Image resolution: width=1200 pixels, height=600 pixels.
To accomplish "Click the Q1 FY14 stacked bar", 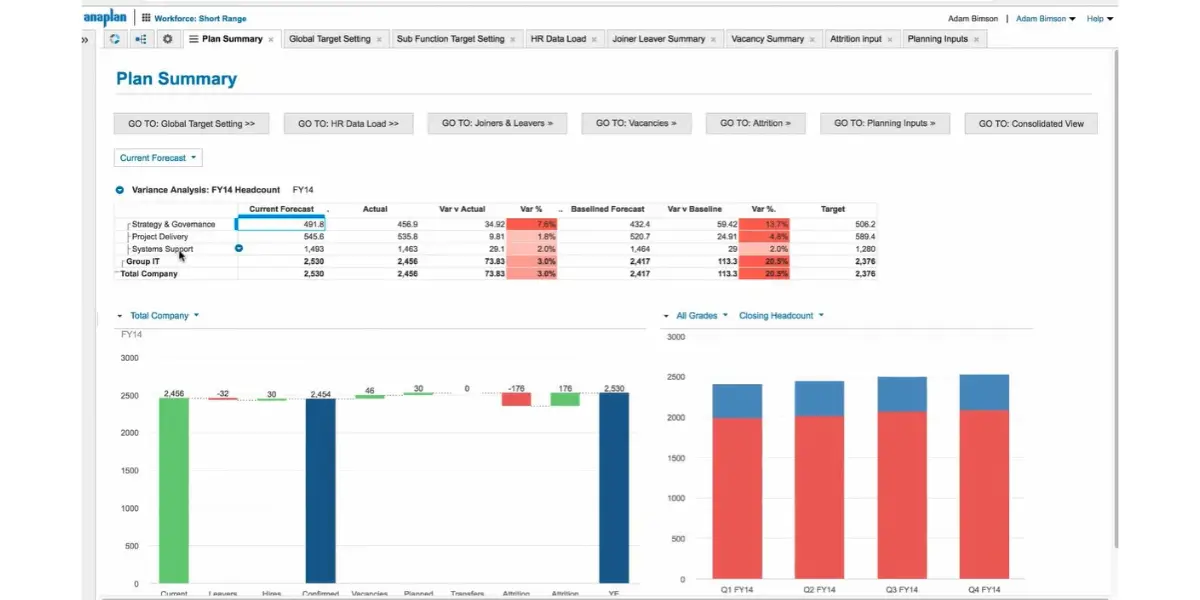I will pos(738,481).
